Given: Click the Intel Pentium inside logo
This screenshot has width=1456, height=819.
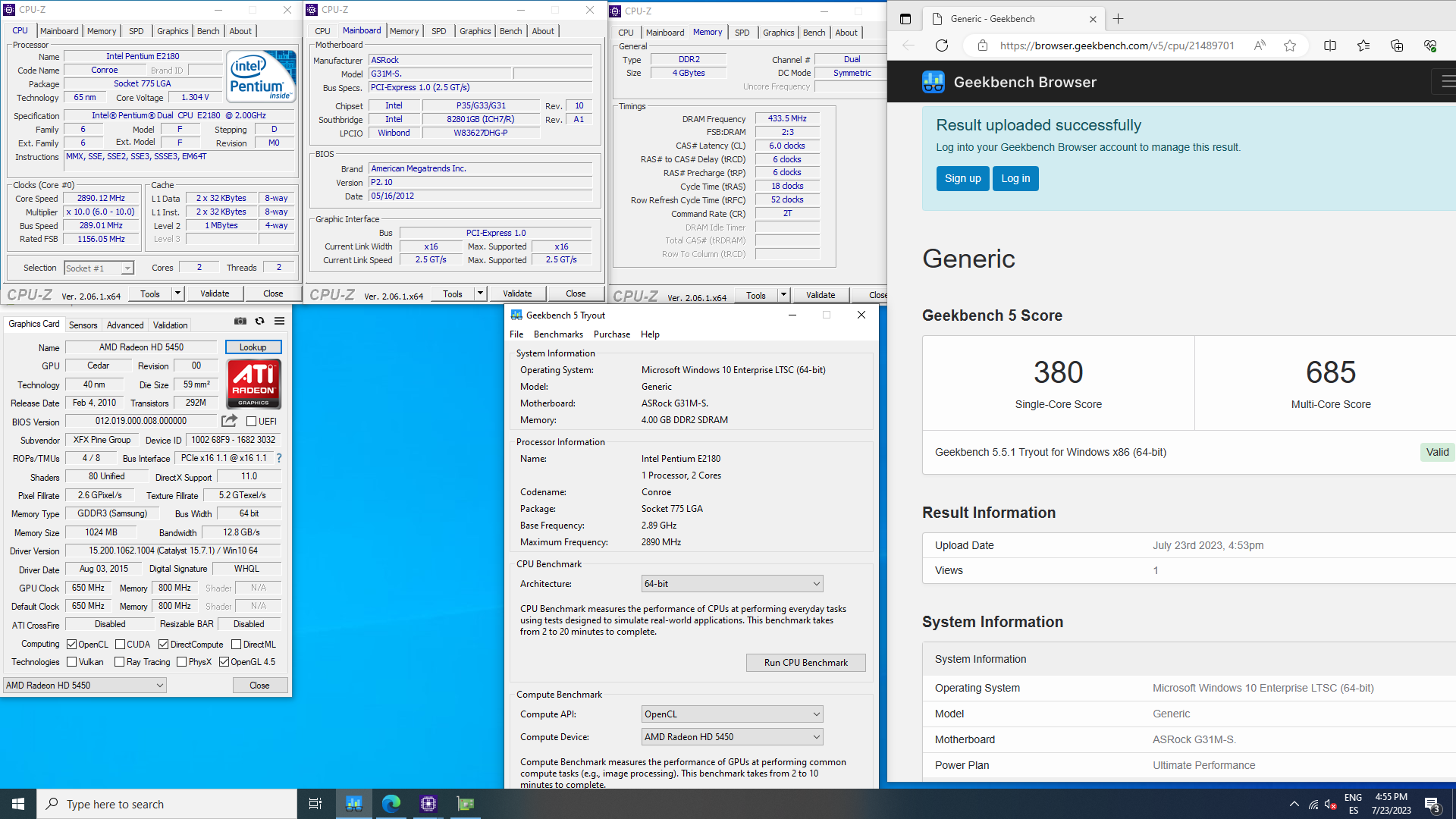Looking at the screenshot, I should [x=262, y=77].
